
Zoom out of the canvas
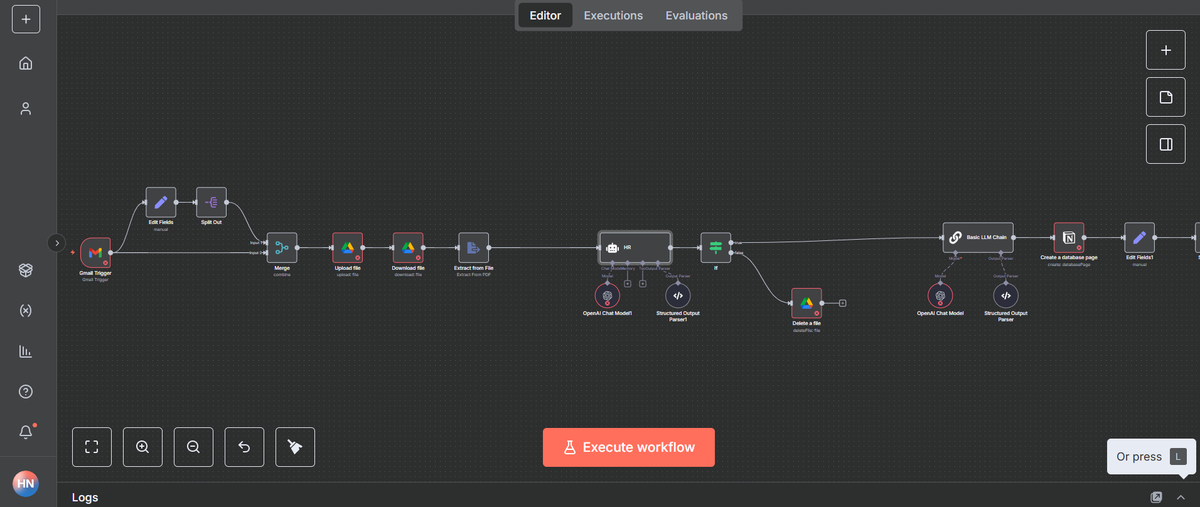(x=193, y=447)
